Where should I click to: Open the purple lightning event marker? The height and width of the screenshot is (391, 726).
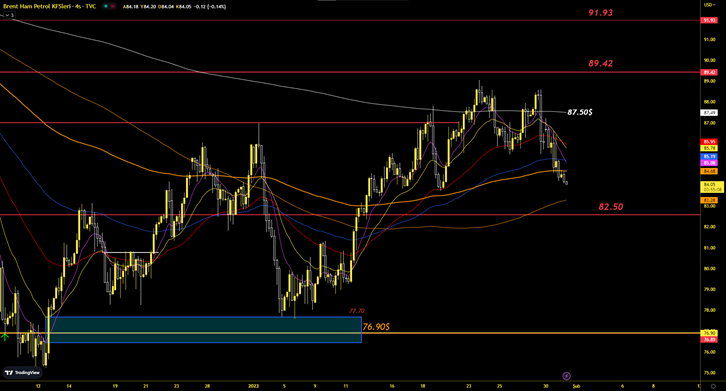[x=566, y=376]
